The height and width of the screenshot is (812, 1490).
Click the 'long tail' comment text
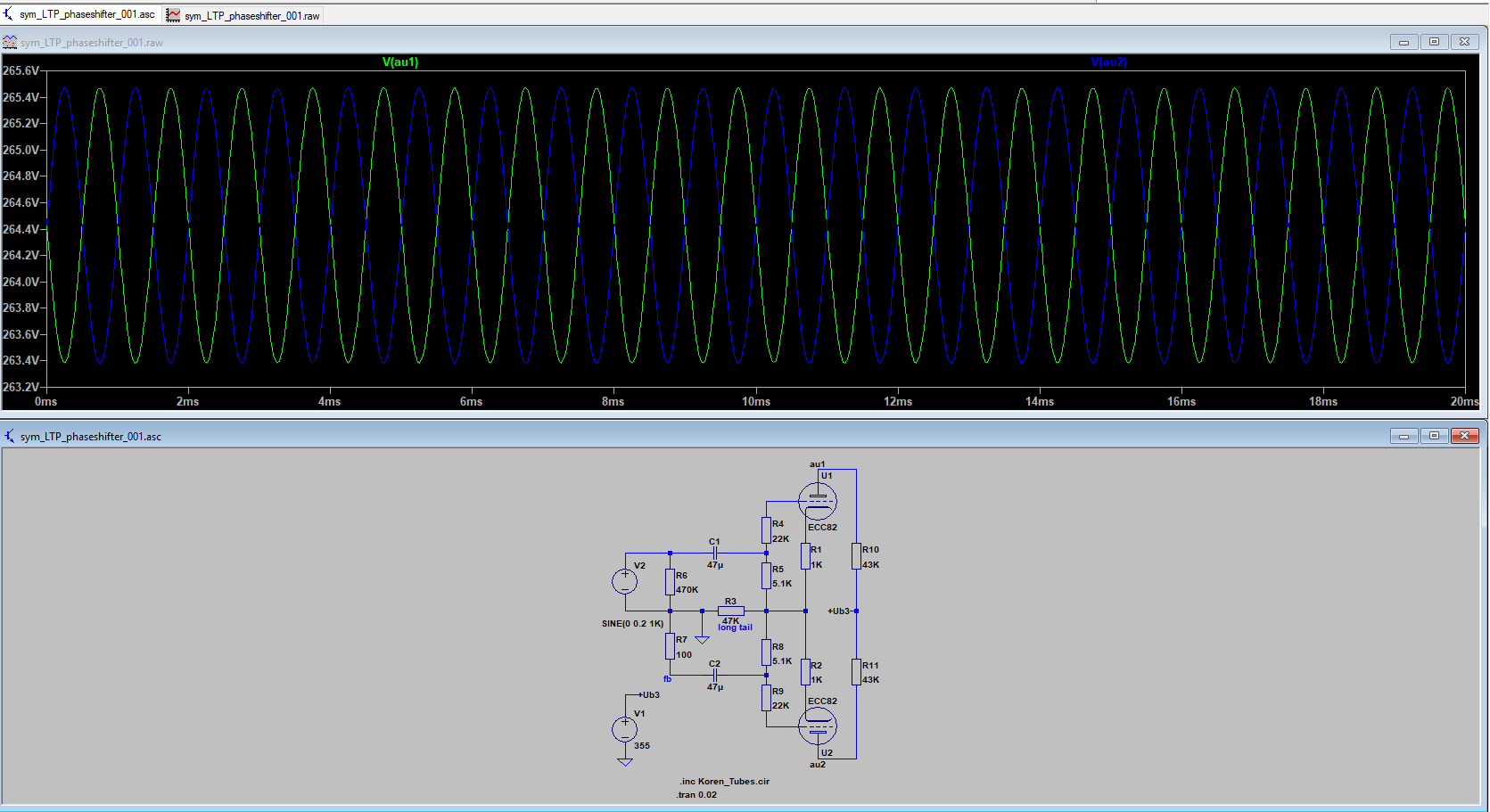(735, 627)
